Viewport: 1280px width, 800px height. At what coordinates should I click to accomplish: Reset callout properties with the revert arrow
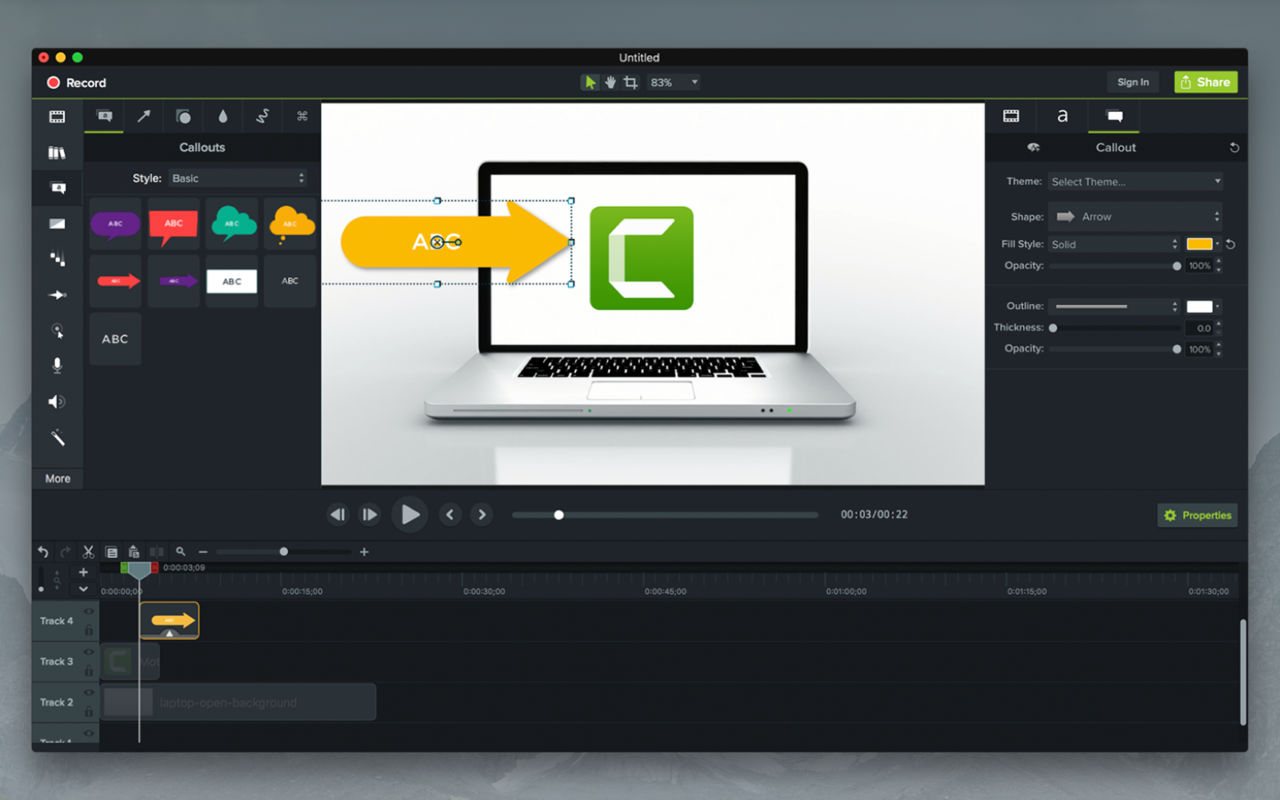click(x=1234, y=147)
